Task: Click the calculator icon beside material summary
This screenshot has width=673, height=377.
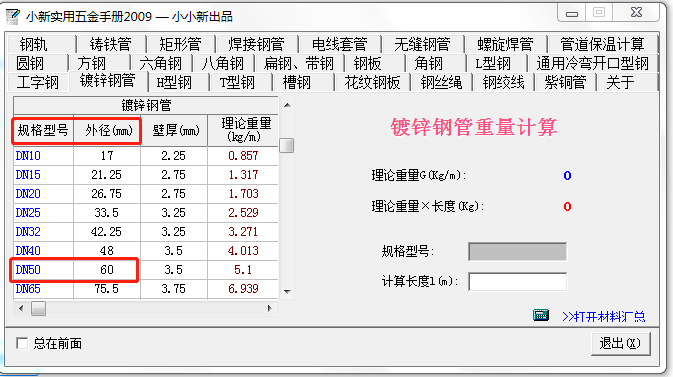Action: point(541,315)
